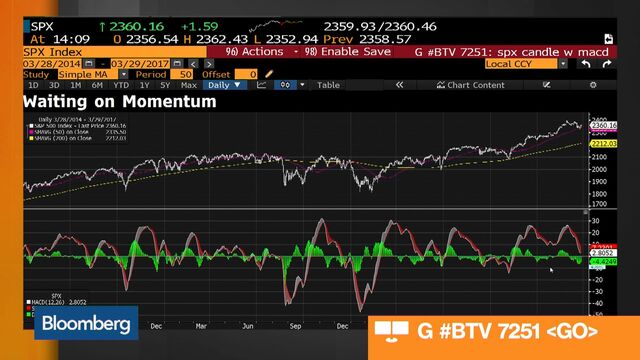Open the chart settings gear icon
The width and height of the screenshot is (640, 360).
point(593,85)
